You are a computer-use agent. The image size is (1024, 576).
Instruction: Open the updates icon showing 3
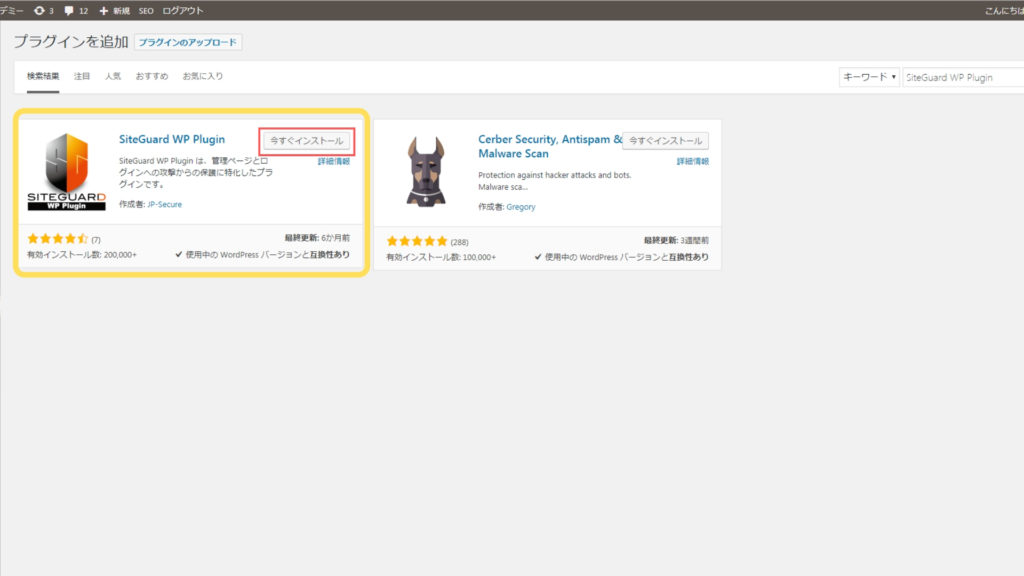pyautogui.click(x=43, y=10)
